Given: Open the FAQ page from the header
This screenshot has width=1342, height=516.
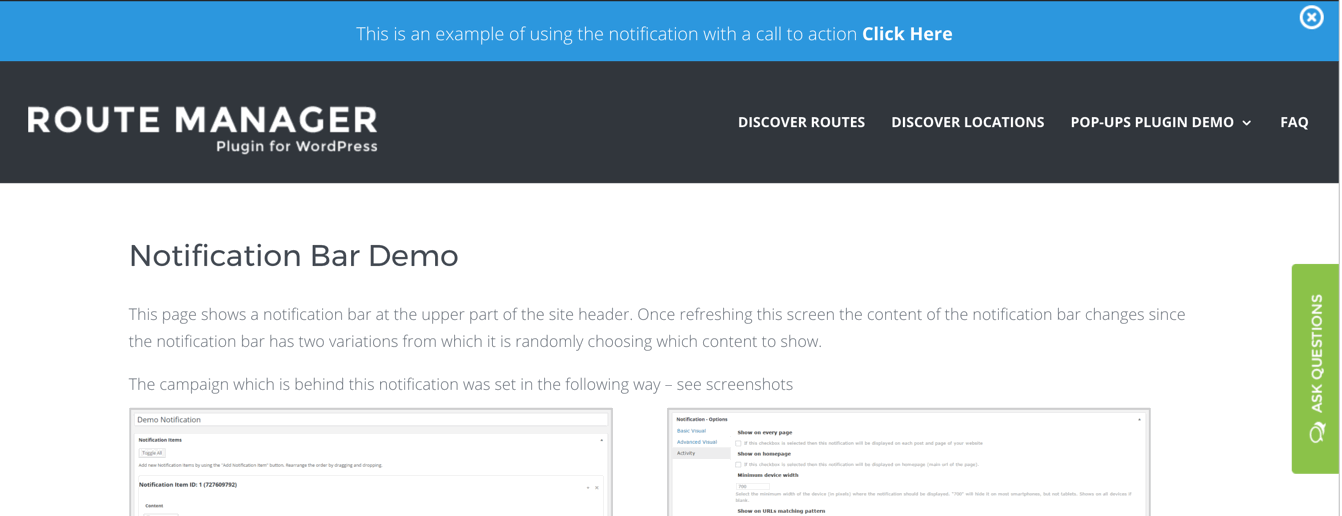Looking at the screenshot, I should tap(1294, 122).
